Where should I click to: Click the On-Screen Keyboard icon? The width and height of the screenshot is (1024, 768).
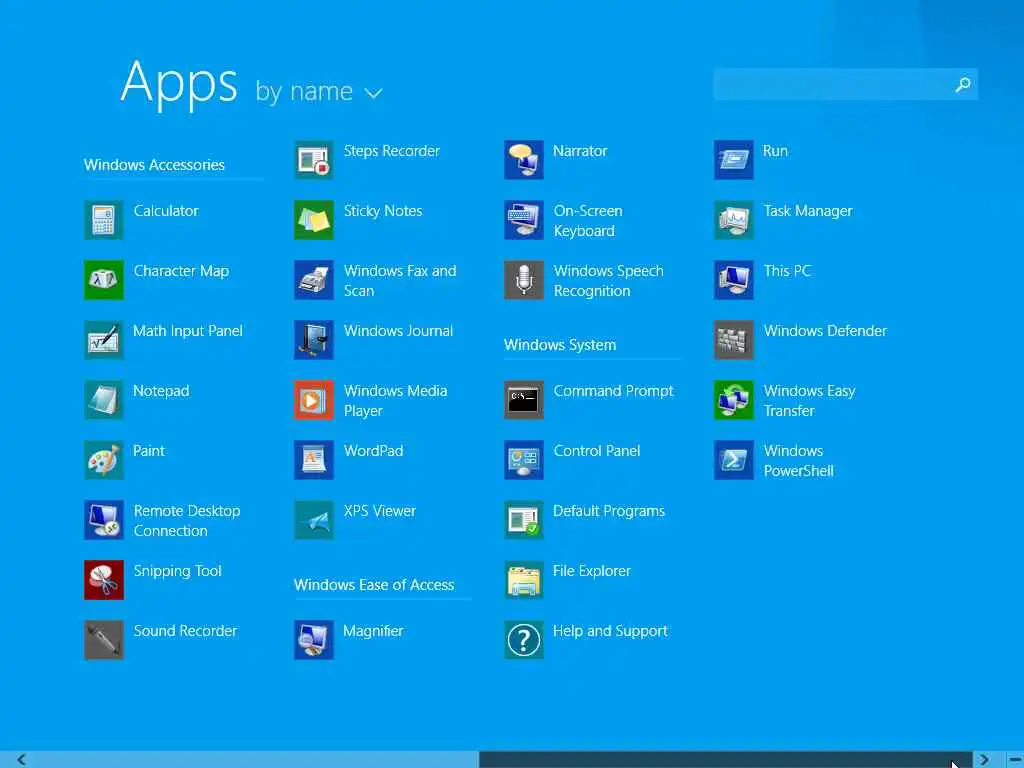(x=524, y=220)
